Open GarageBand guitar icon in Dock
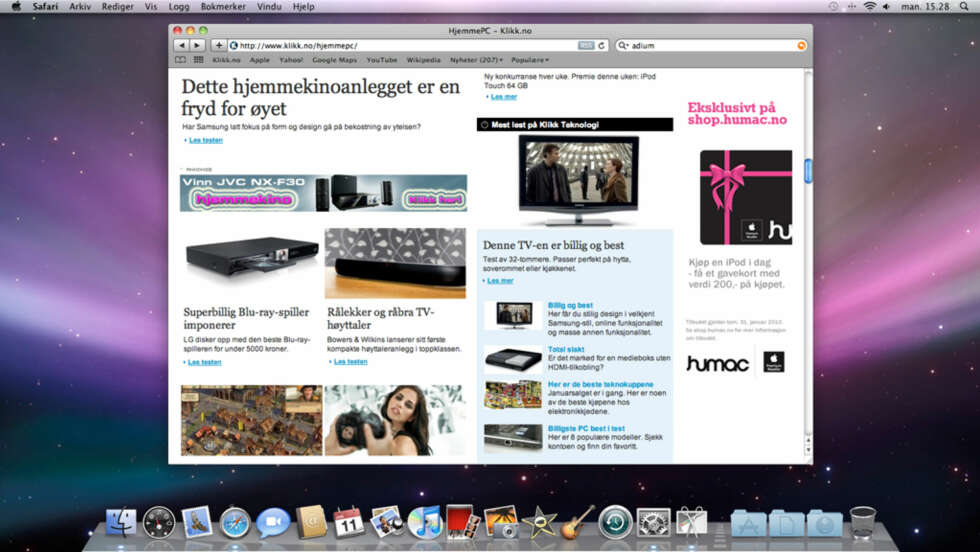 (577, 522)
